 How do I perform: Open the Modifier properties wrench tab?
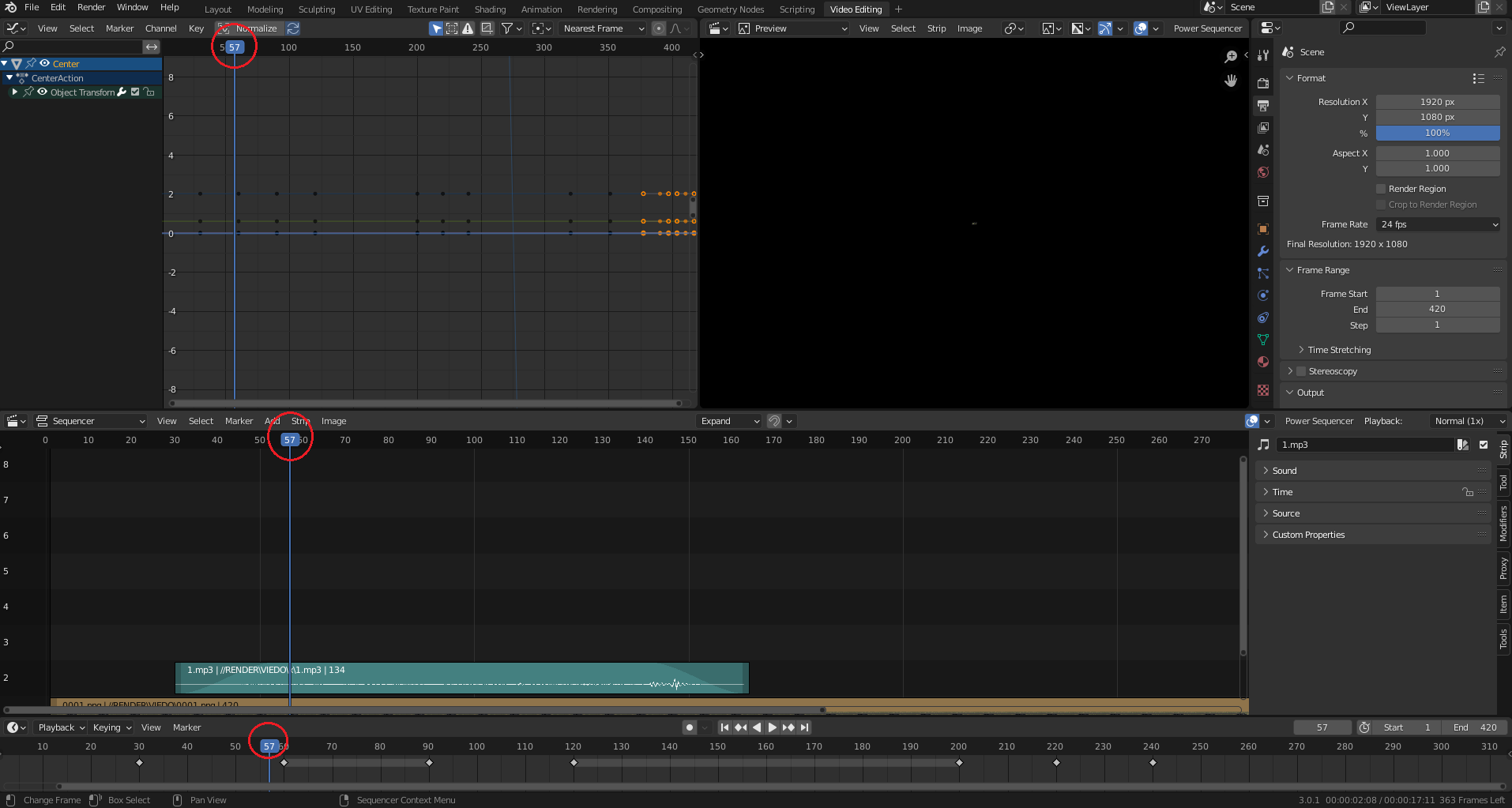(x=1263, y=251)
